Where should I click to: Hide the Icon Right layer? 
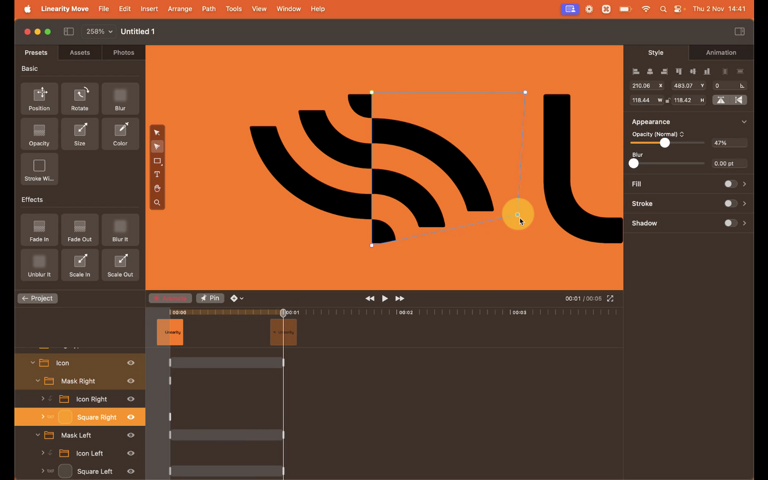tap(131, 399)
